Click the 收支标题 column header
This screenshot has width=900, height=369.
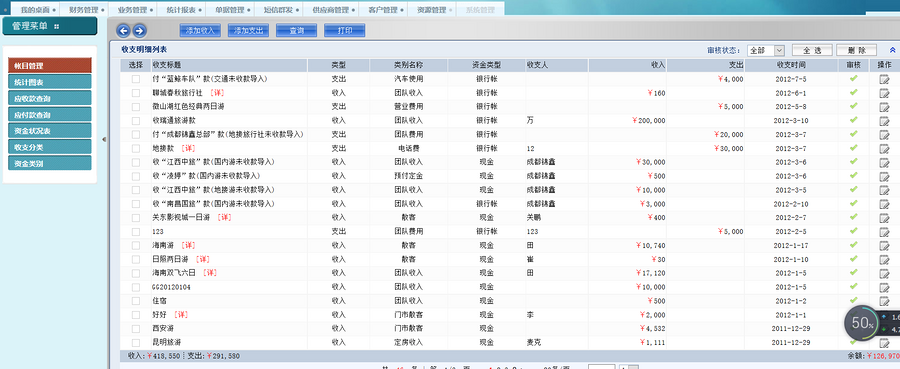(x=229, y=65)
